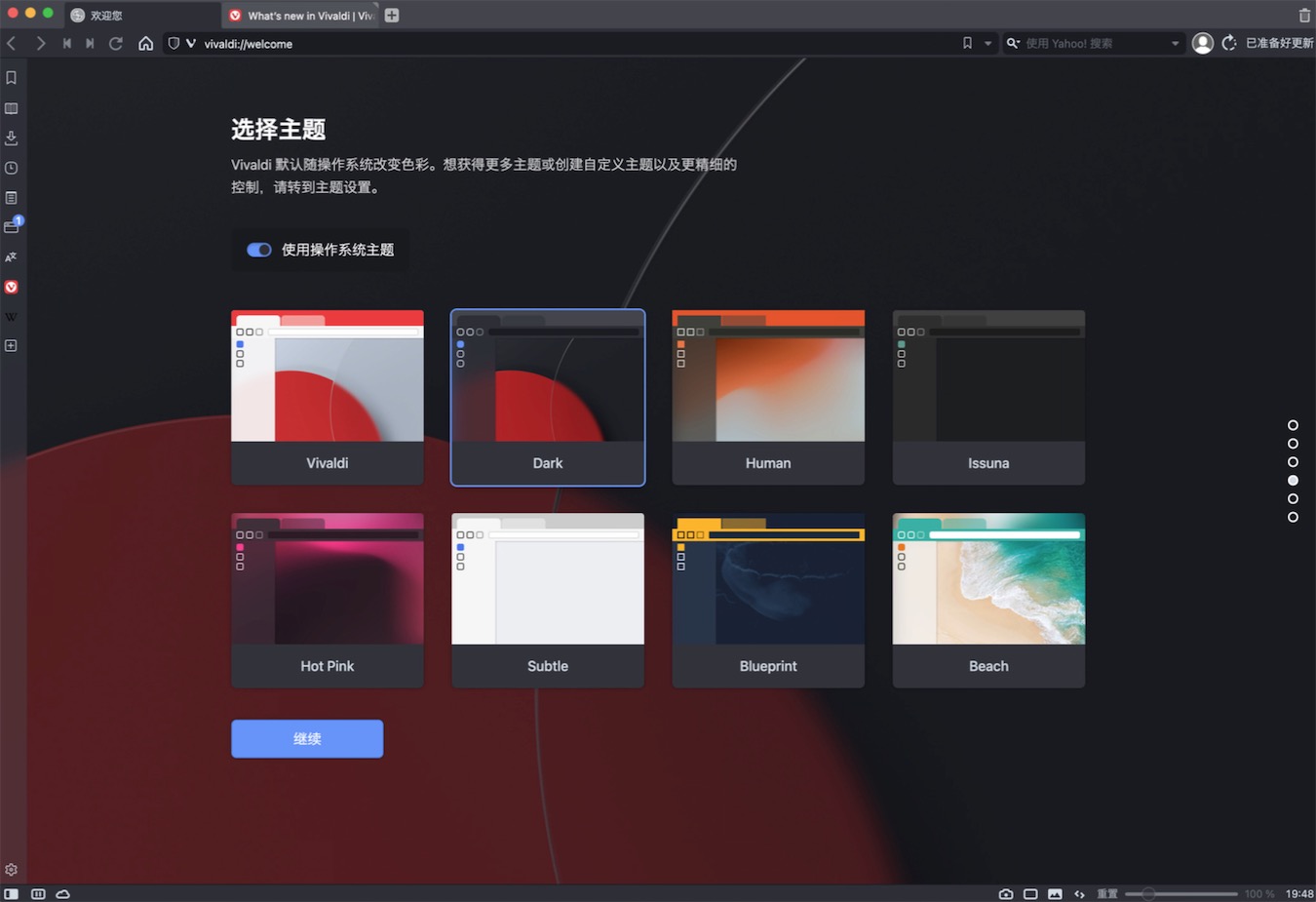Switch to What's new in Vivaldi tab

click(300, 15)
